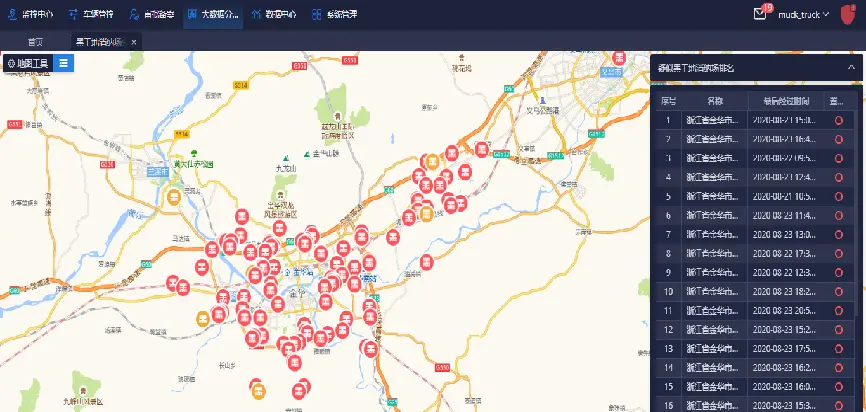Screen dimensions: 866x412
Task: Locate row 7 site via red circle icon
Action: tap(838, 235)
